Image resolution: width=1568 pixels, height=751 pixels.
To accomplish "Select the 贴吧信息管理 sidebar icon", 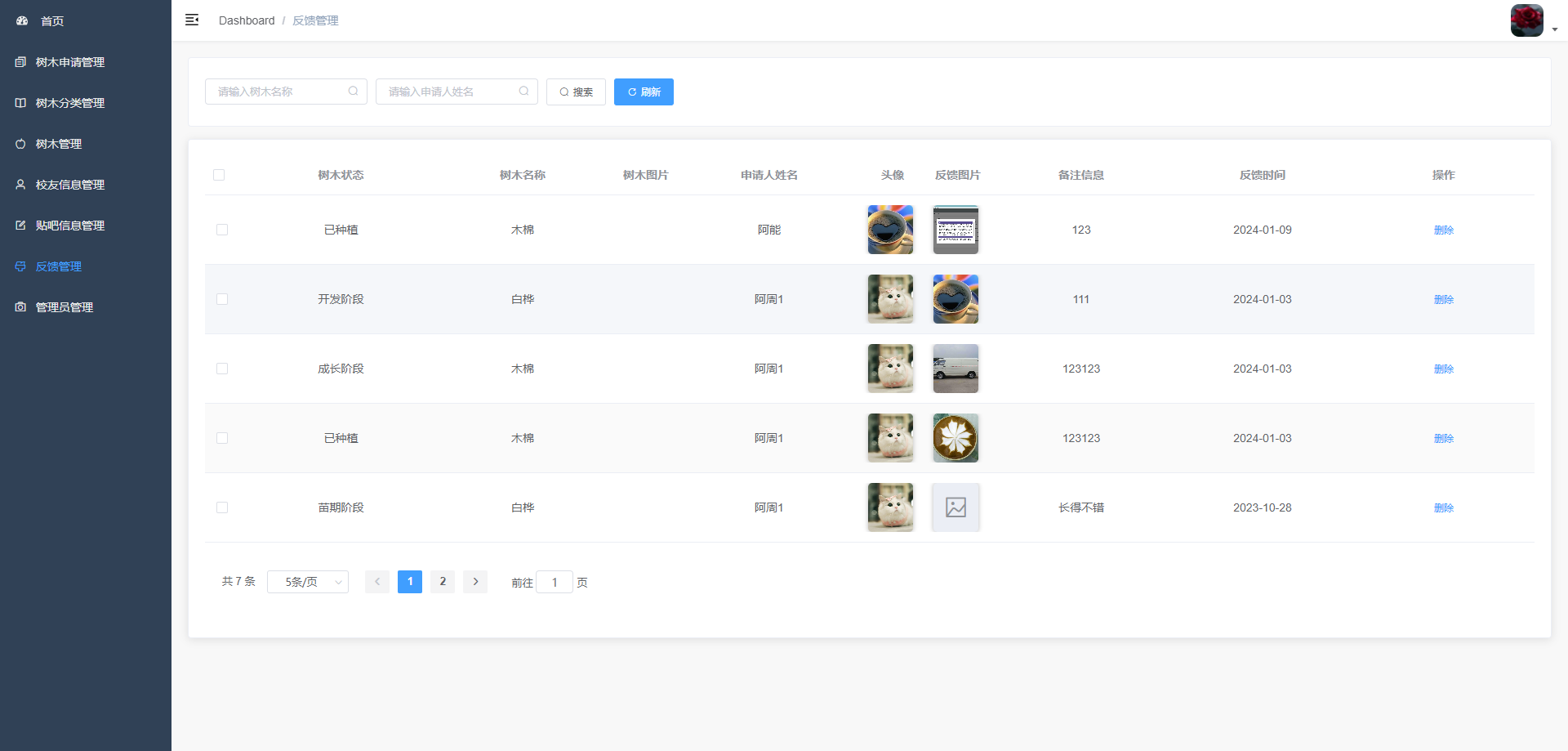I will 20,226.
